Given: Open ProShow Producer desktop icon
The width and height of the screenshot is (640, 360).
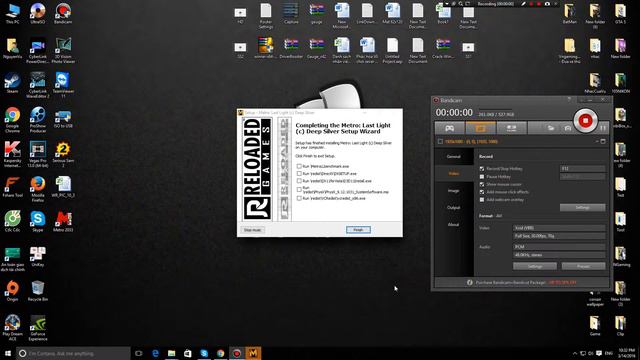Looking at the screenshot, I should click(38, 120).
